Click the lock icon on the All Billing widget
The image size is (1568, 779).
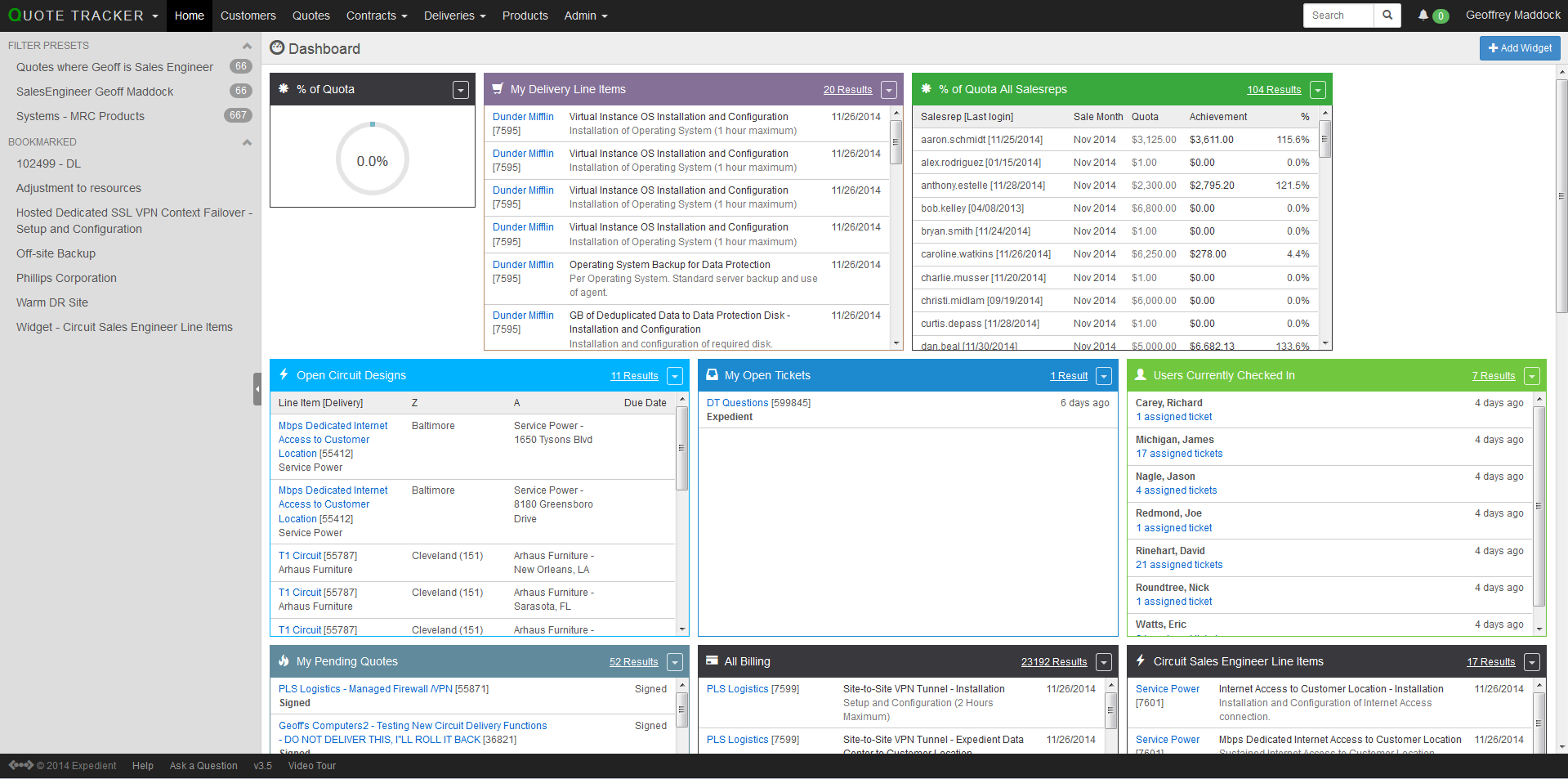[712, 661]
